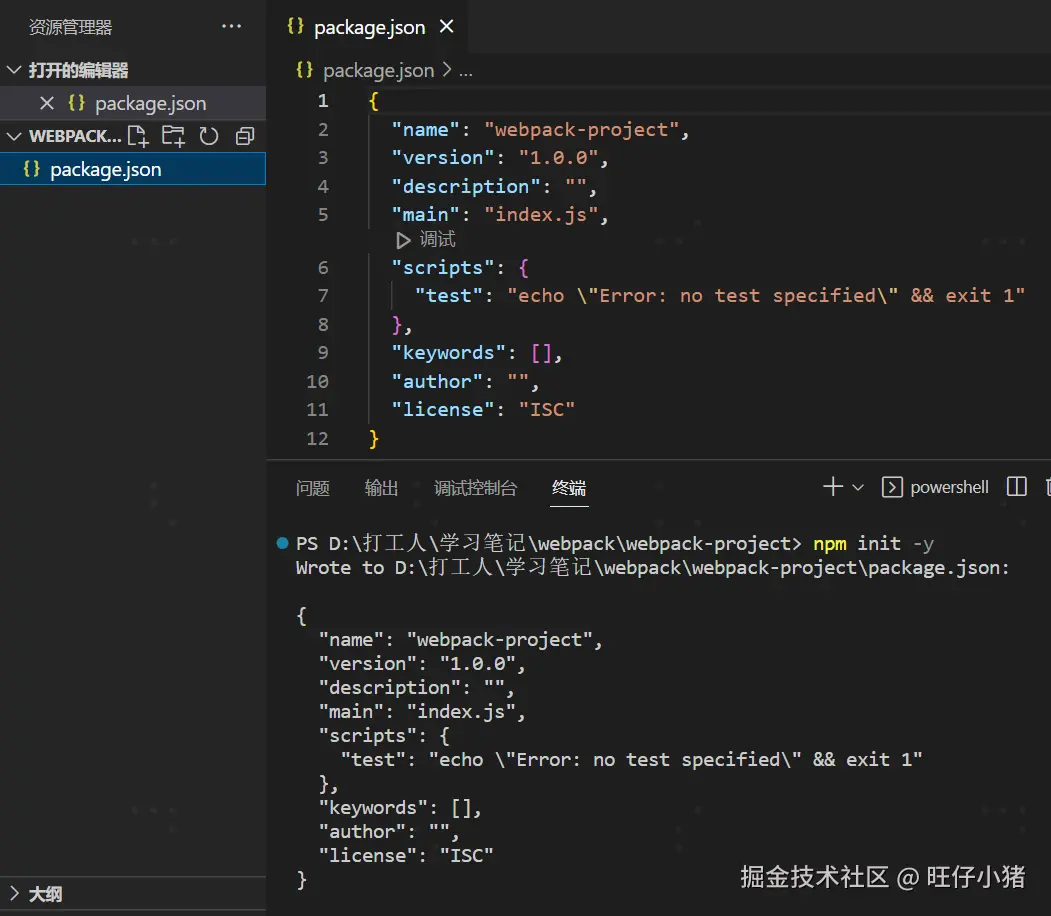
Task: Collapse all folders in explorer
Action: click(x=244, y=136)
